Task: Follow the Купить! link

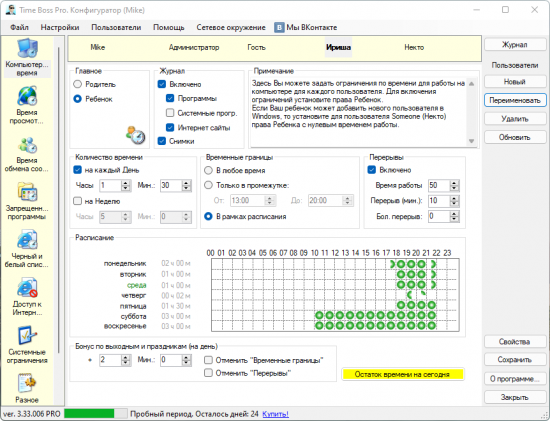Action: pos(275,414)
